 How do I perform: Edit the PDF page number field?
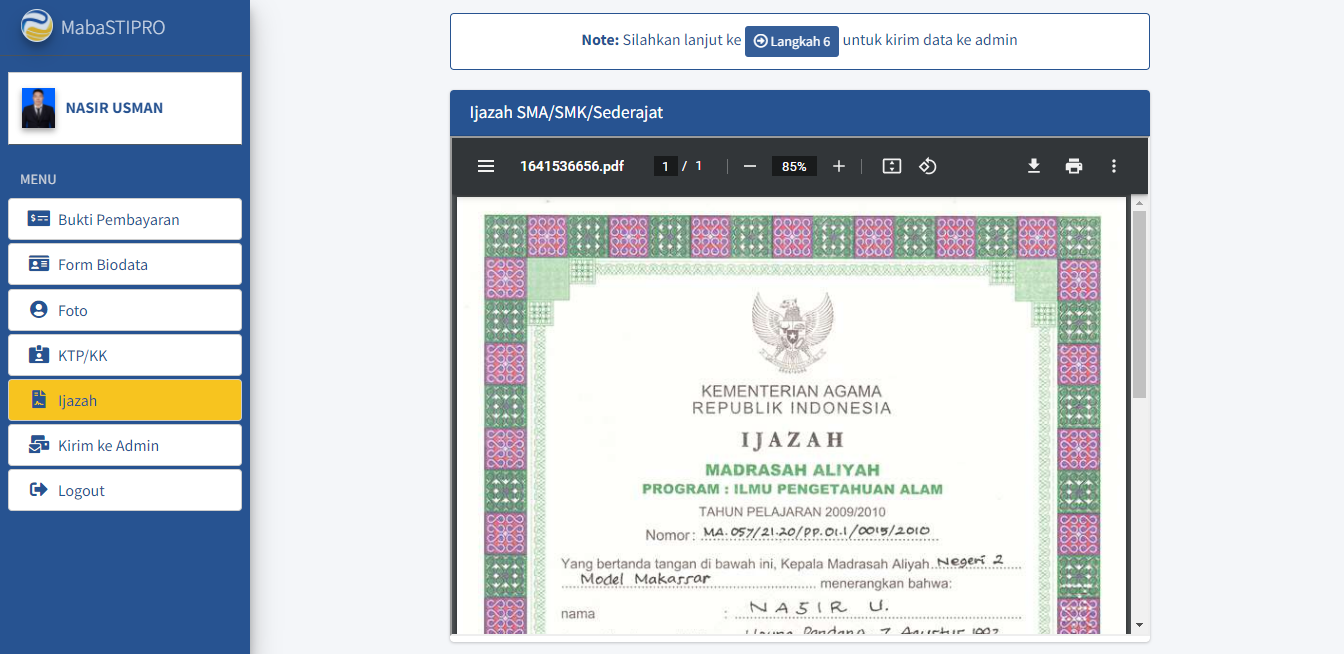[x=666, y=166]
